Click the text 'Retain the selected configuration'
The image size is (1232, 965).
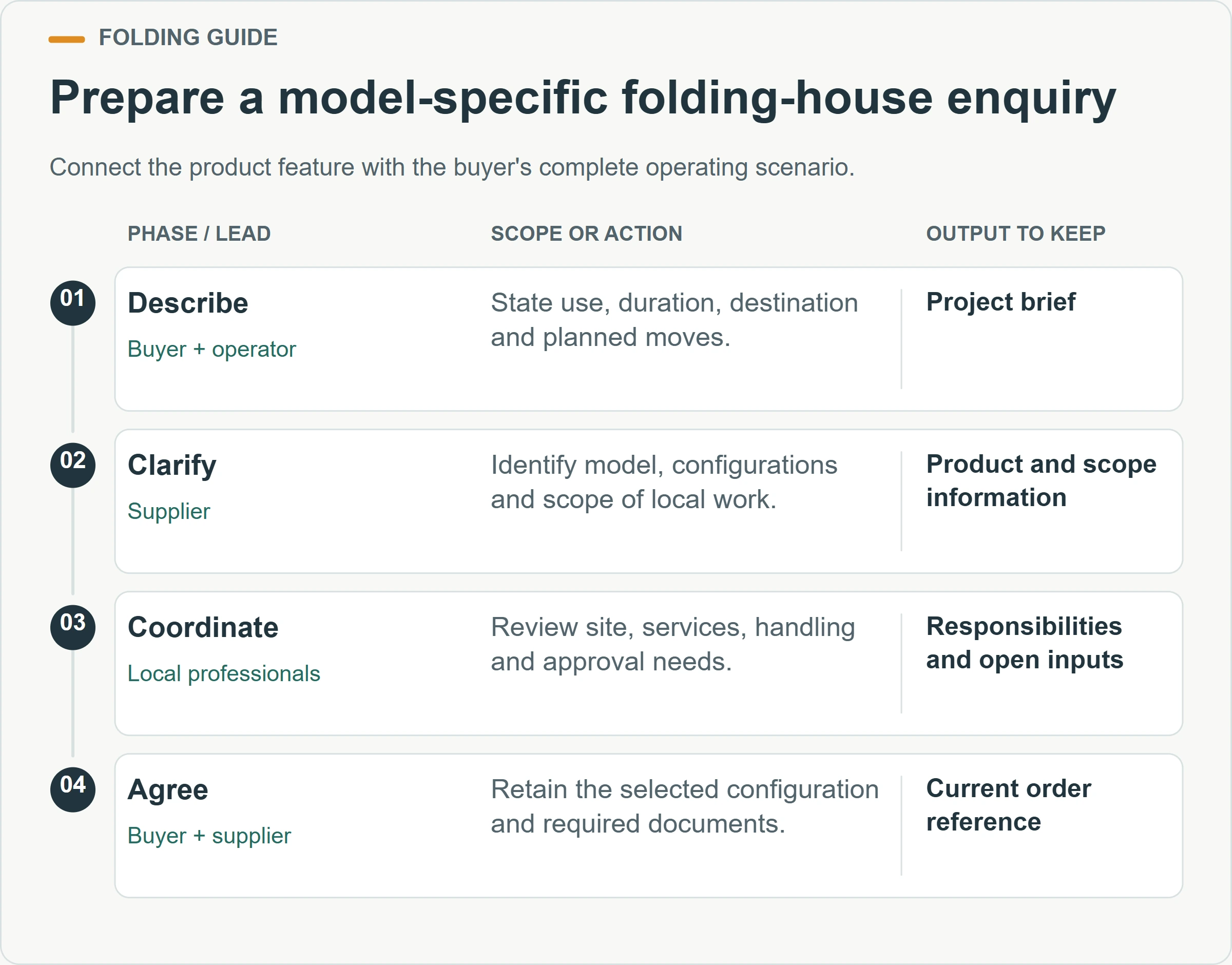tap(685, 790)
